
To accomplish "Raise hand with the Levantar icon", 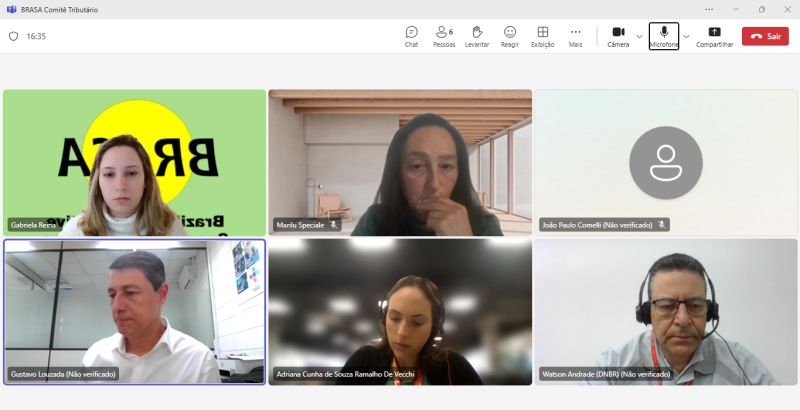I will click(477, 36).
